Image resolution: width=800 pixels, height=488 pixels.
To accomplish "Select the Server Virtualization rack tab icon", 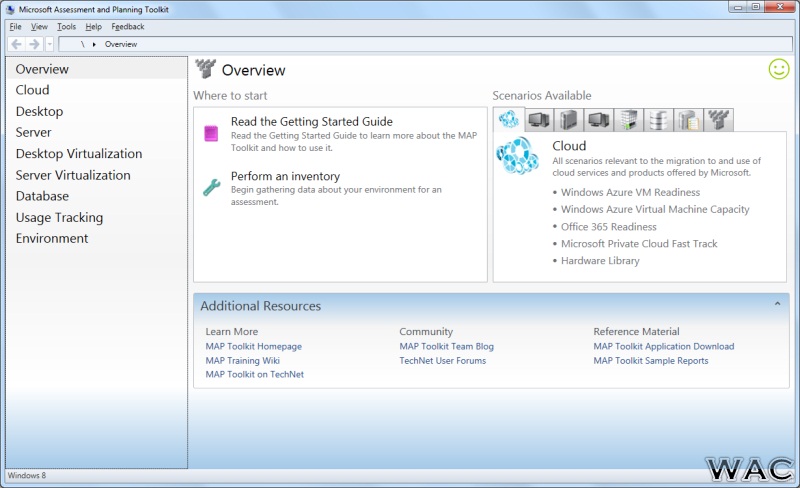I will (629, 120).
